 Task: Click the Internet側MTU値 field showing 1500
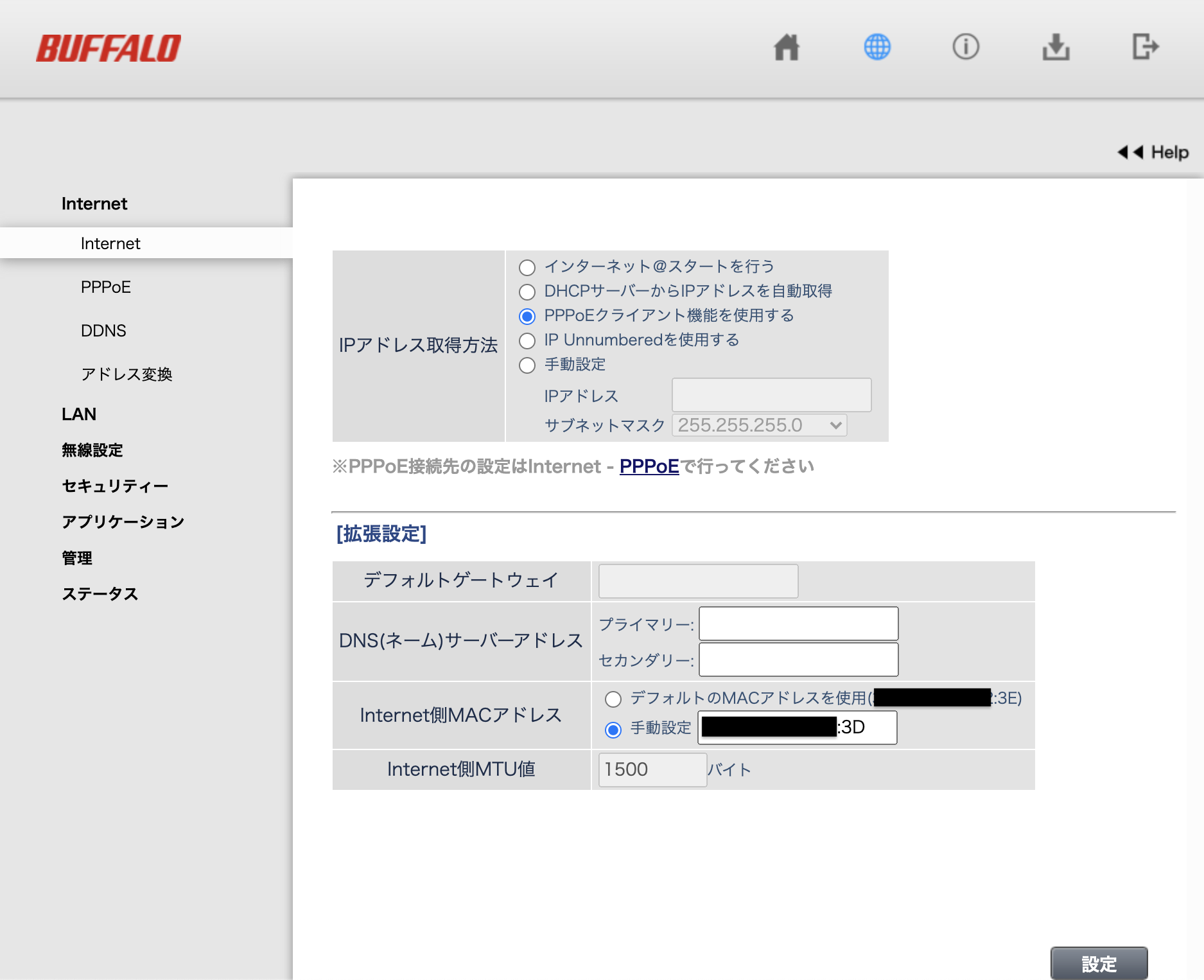pos(651,769)
